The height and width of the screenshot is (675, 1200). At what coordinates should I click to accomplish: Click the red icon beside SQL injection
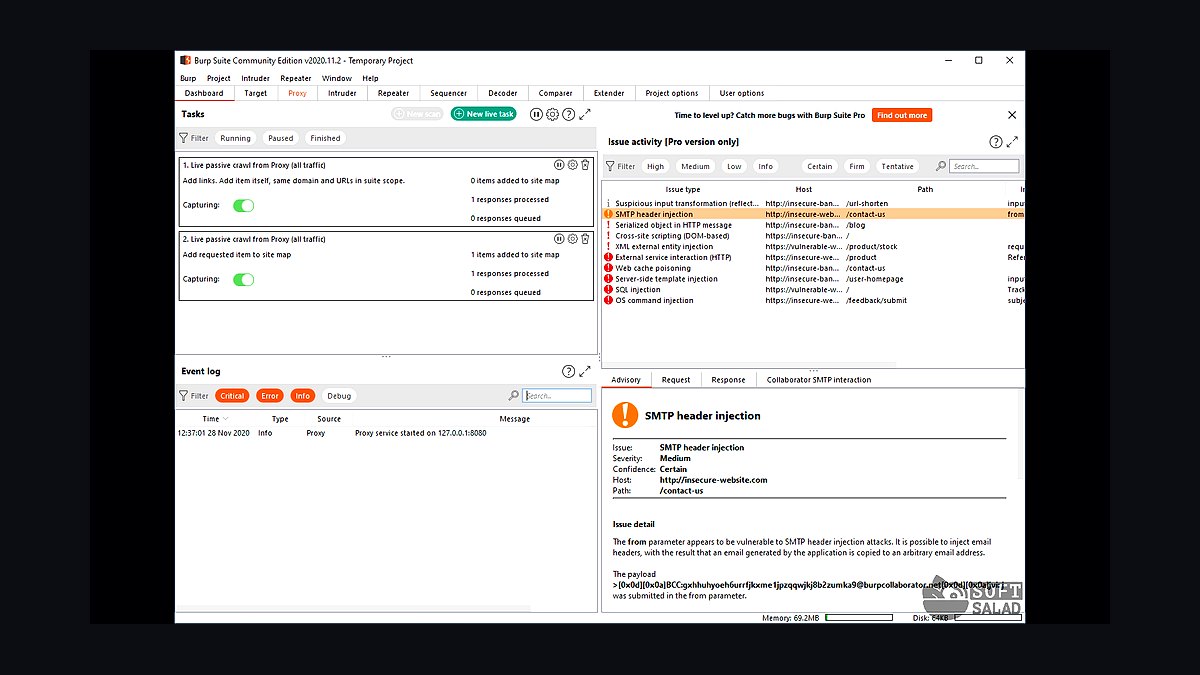click(x=608, y=289)
